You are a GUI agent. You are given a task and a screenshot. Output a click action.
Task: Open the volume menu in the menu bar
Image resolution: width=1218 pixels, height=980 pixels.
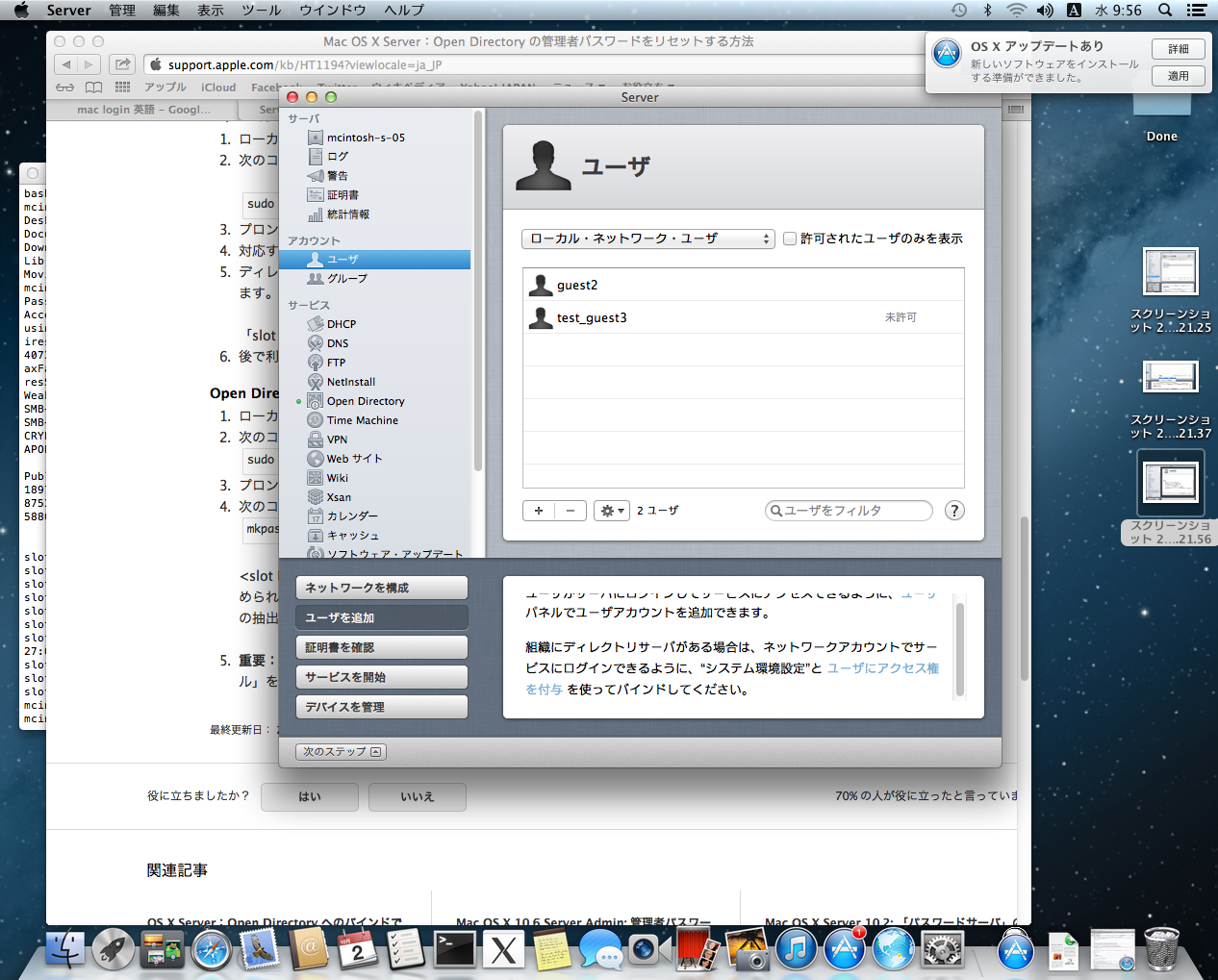(1045, 11)
